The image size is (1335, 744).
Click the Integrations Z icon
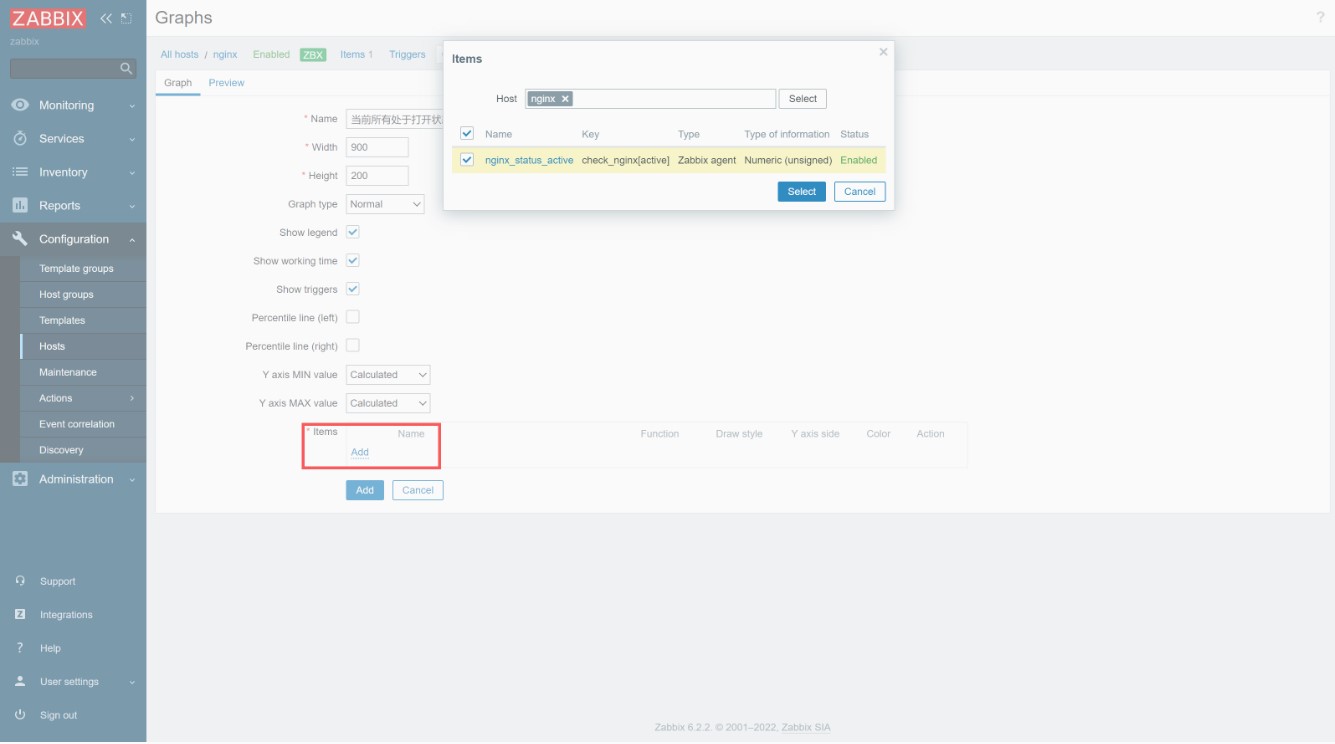tap(20, 614)
